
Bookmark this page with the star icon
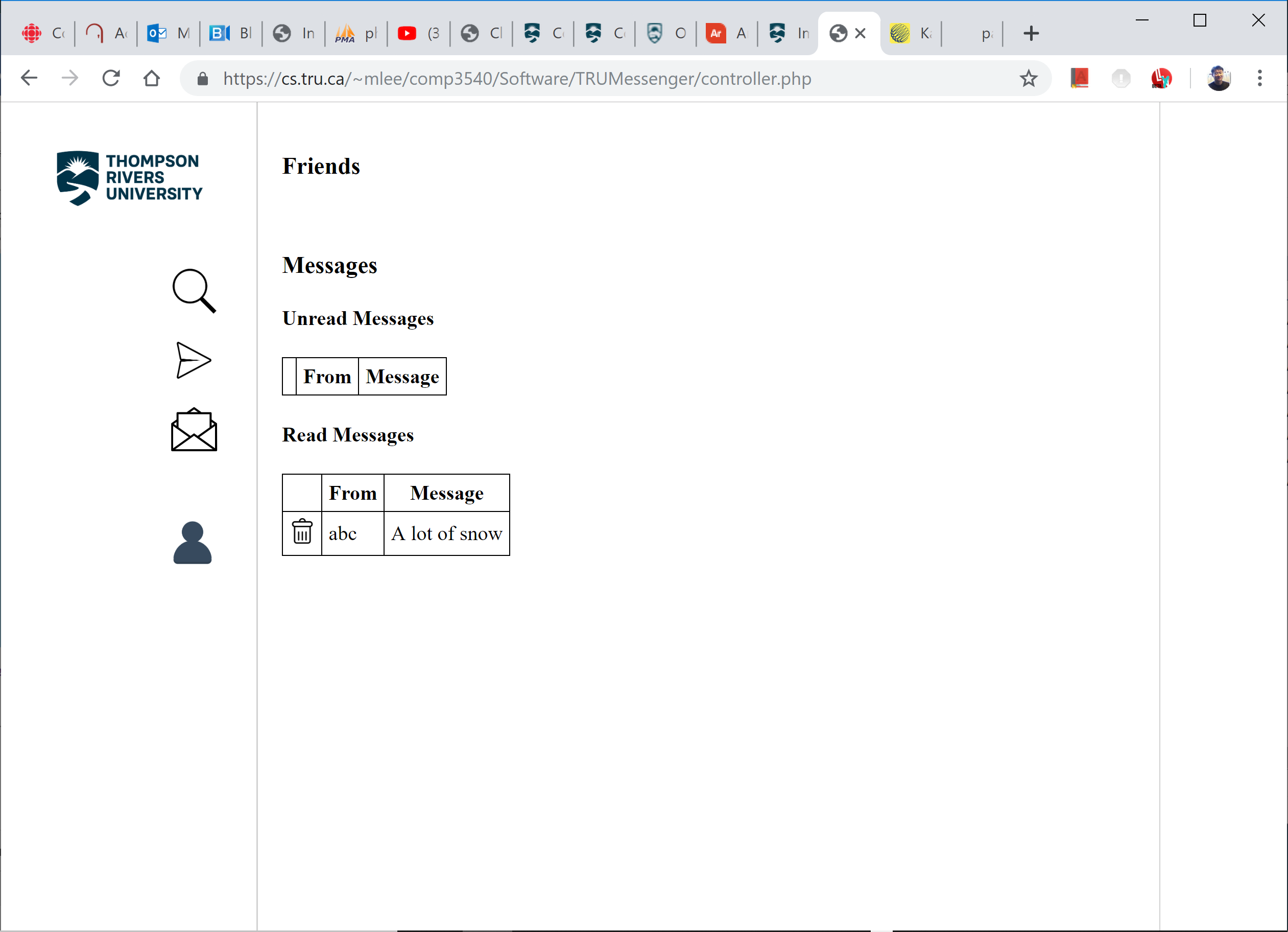(1028, 78)
